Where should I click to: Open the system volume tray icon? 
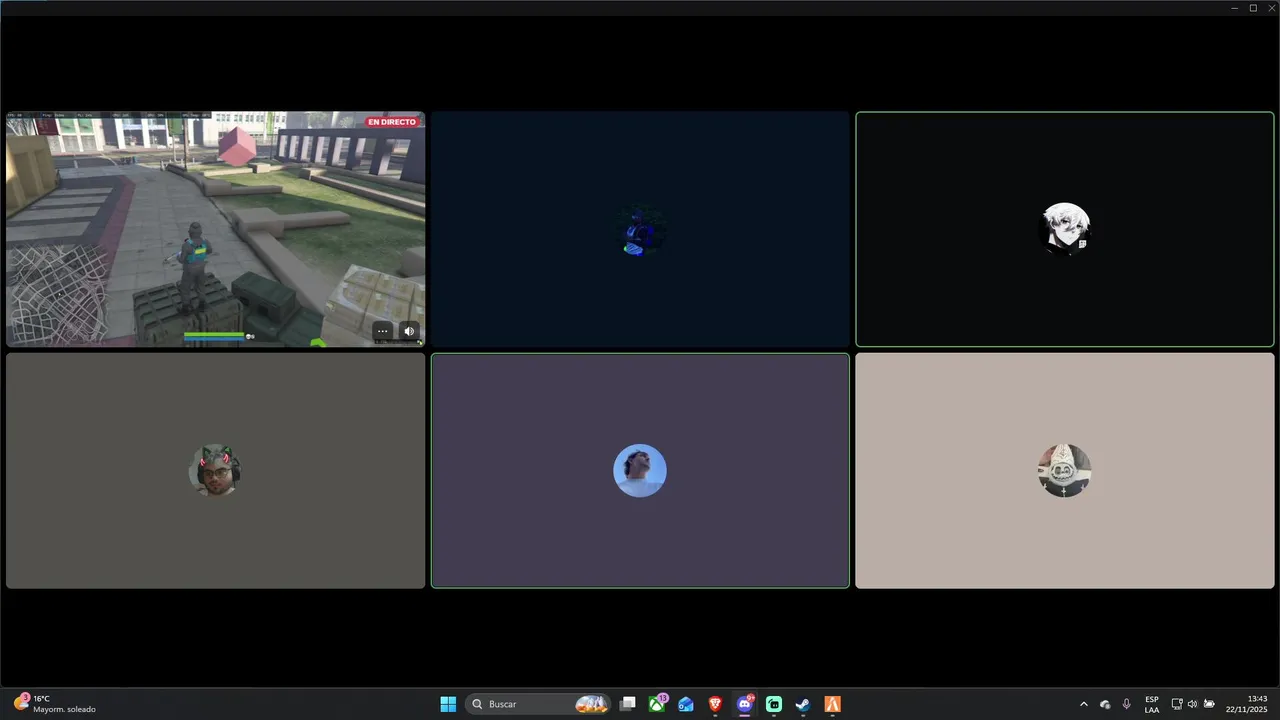coord(1192,704)
